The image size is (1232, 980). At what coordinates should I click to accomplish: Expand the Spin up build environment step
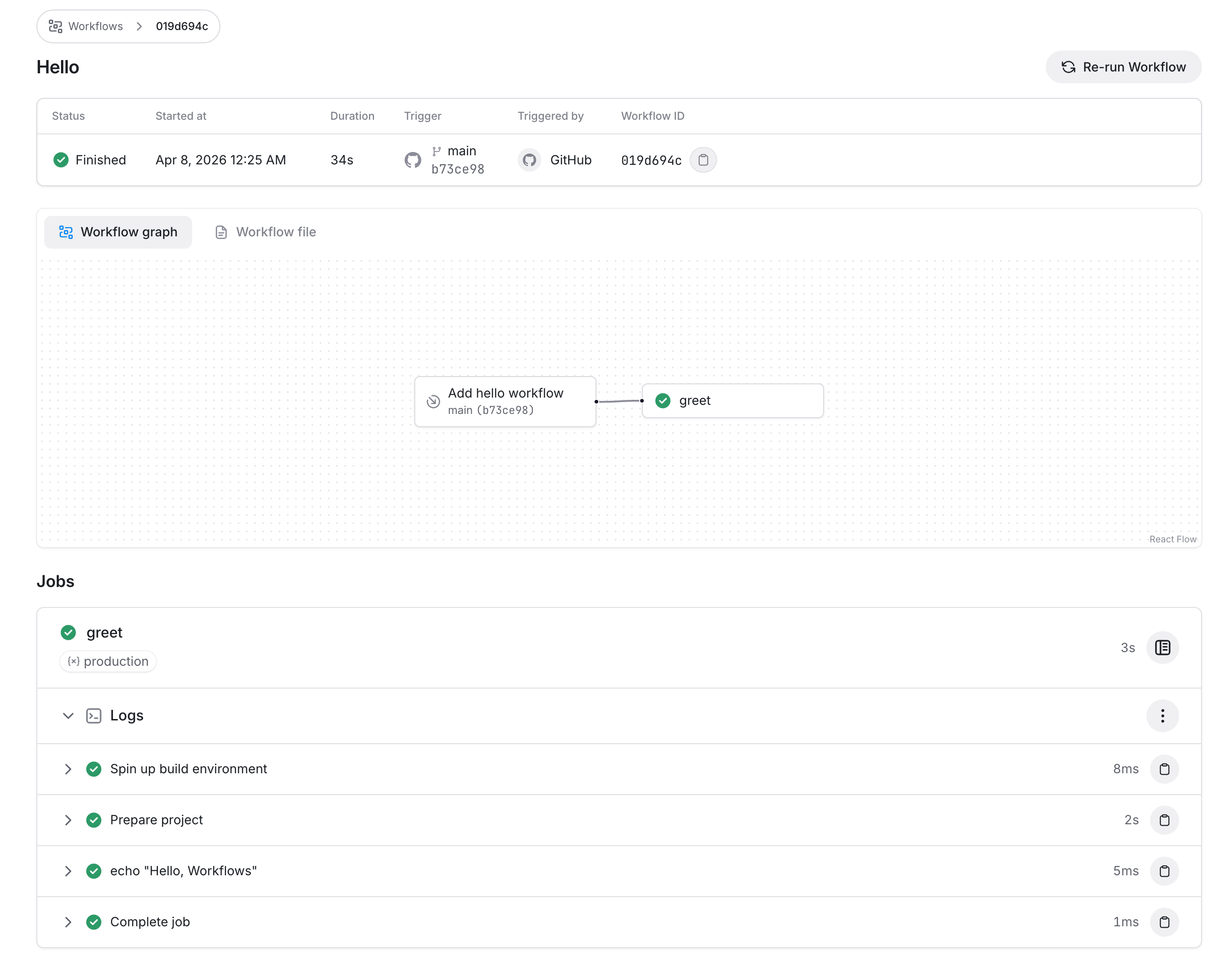[x=68, y=769]
